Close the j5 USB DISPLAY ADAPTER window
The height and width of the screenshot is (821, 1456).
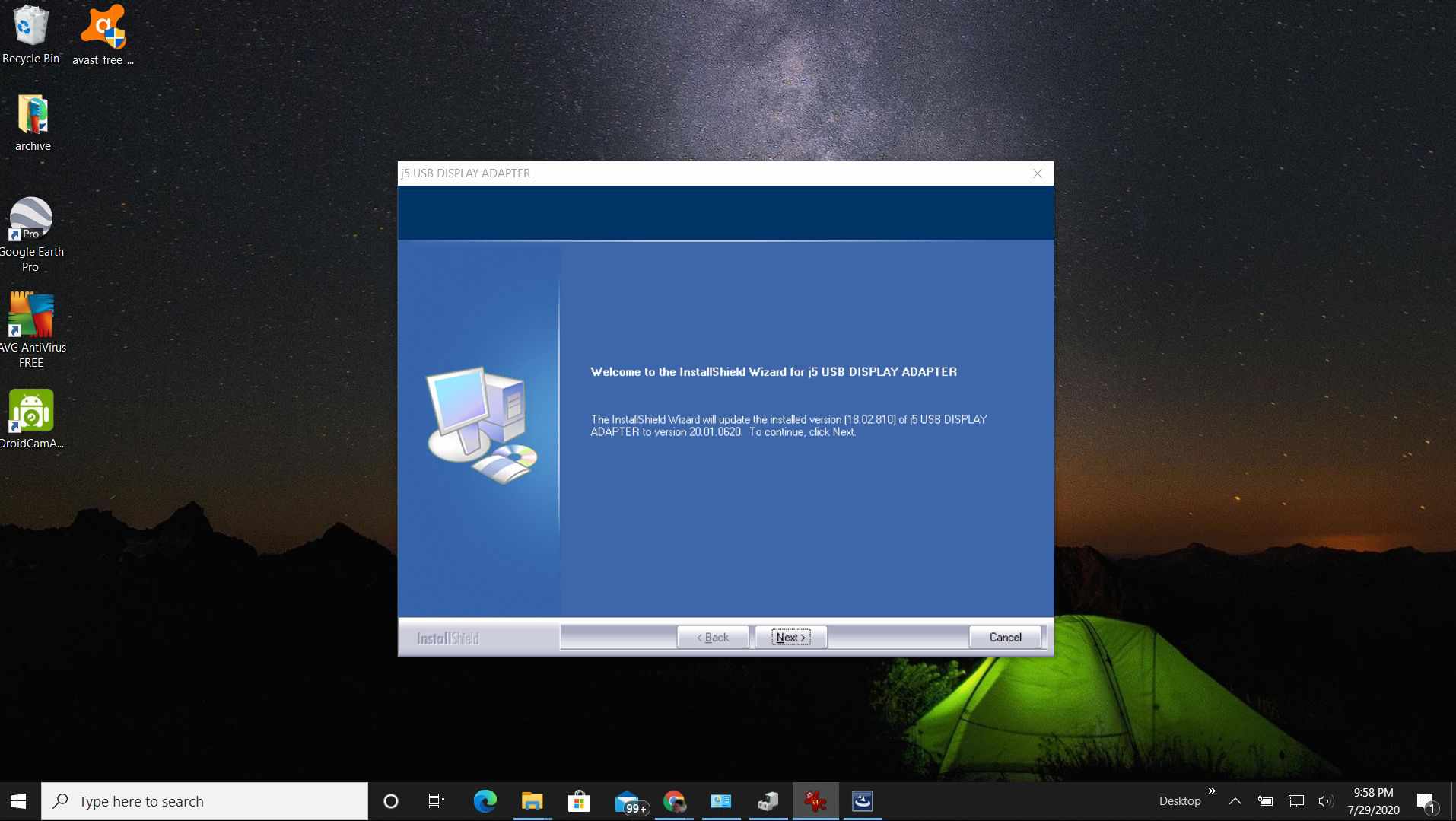1037,173
